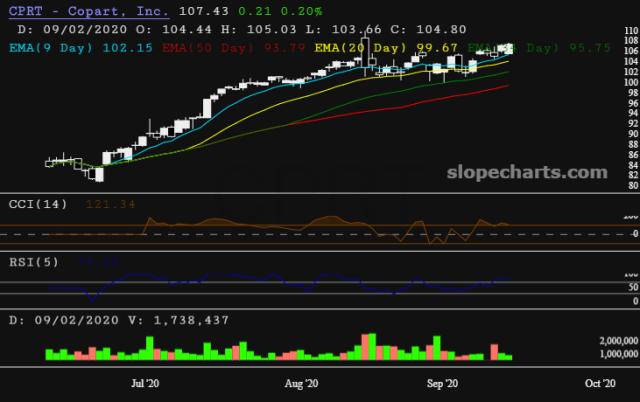The width and height of the screenshot is (640, 402).
Task: Click the Jul '20 date axis label
Action: (x=146, y=382)
